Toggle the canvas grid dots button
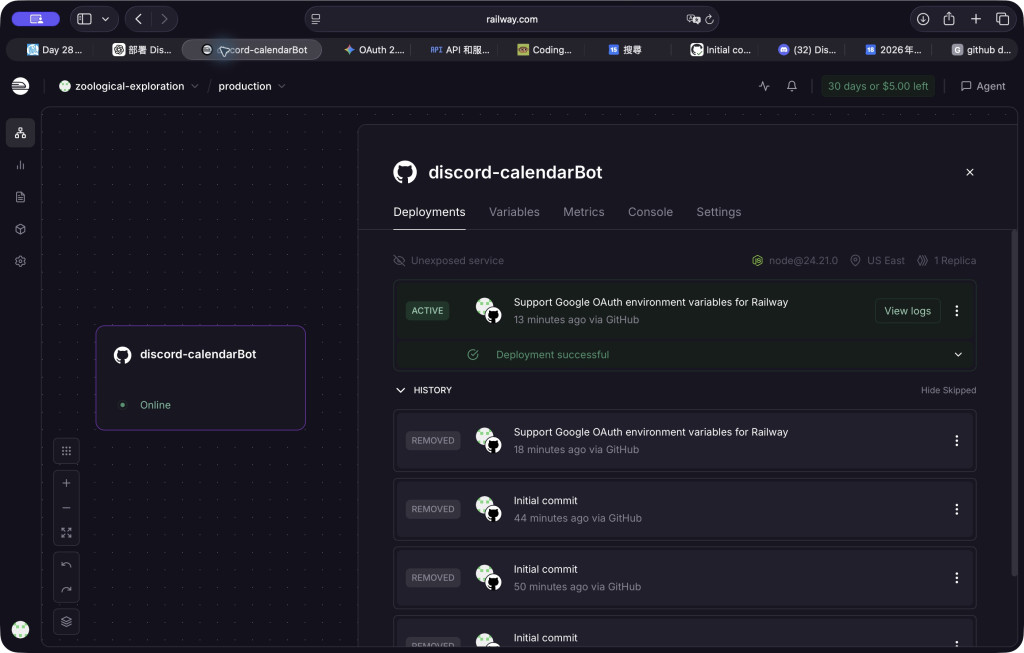 click(66, 451)
